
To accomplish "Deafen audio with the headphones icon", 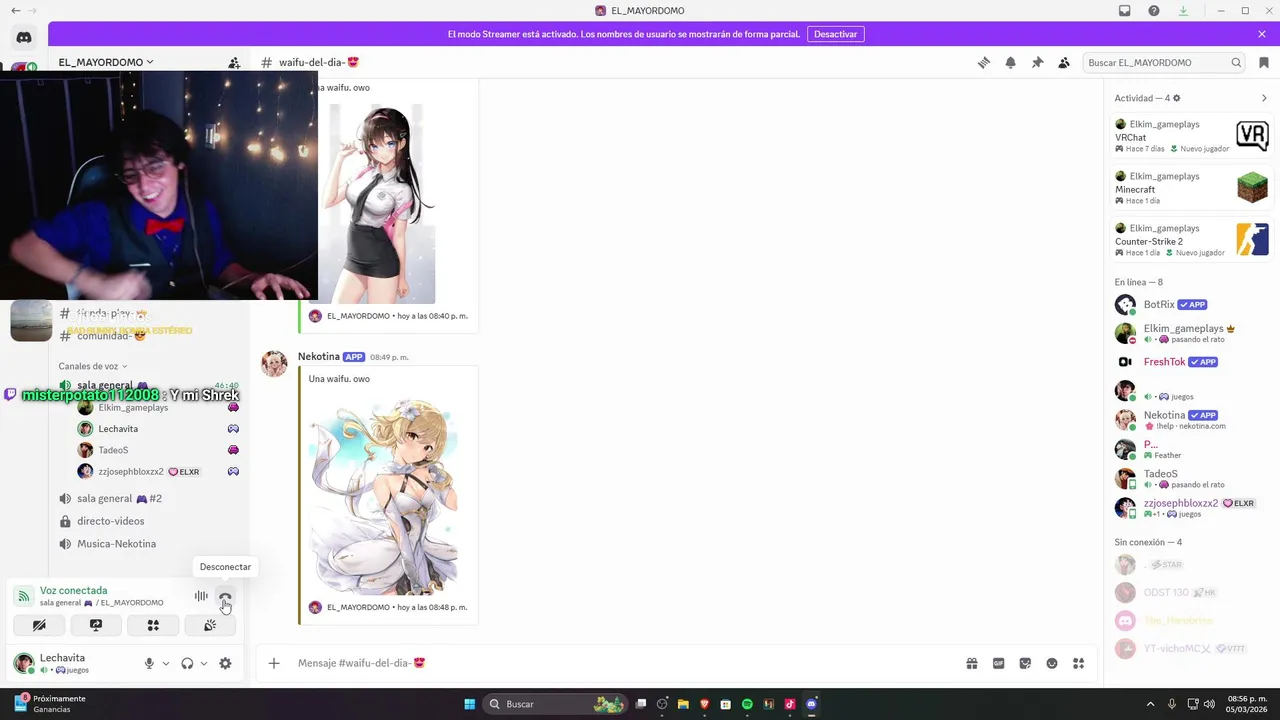I will [x=187, y=663].
